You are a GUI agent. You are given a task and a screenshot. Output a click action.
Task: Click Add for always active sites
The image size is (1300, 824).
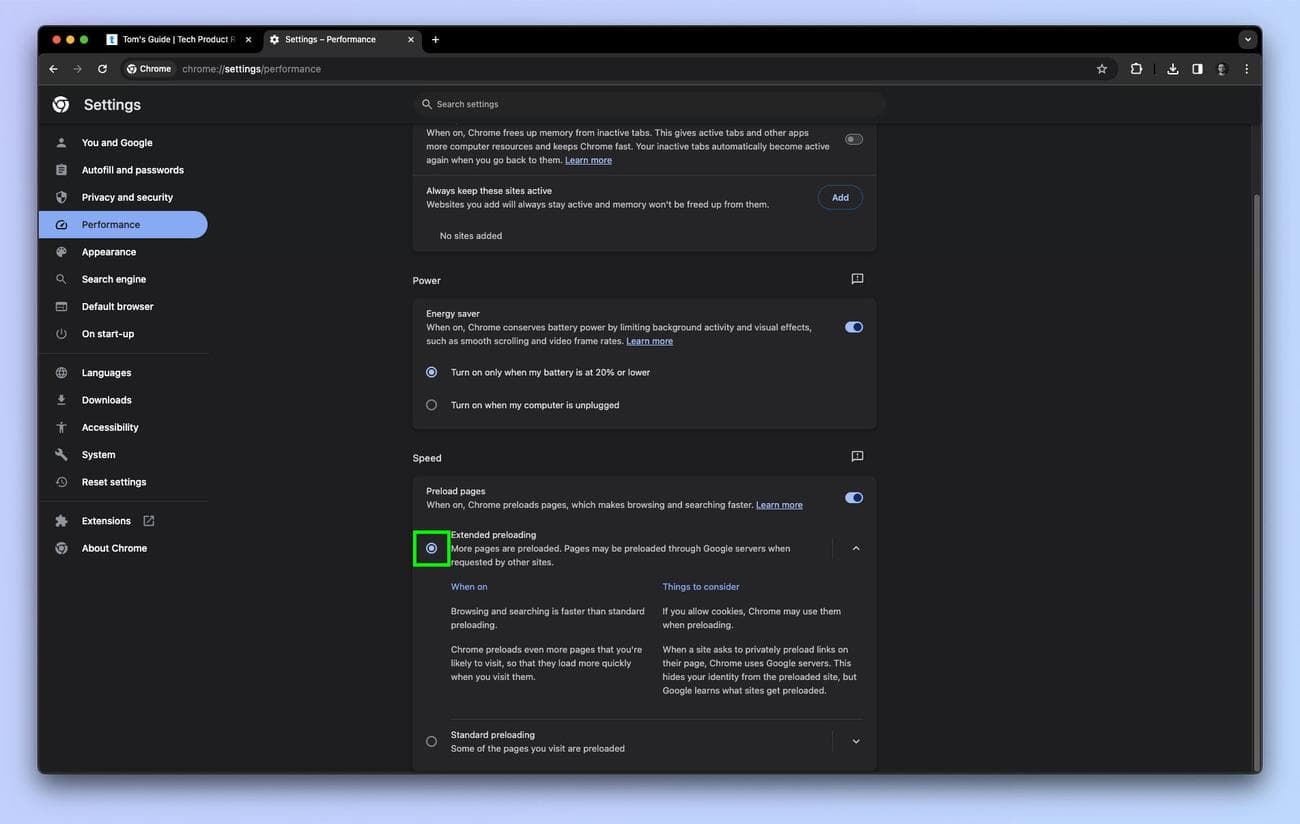840,197
